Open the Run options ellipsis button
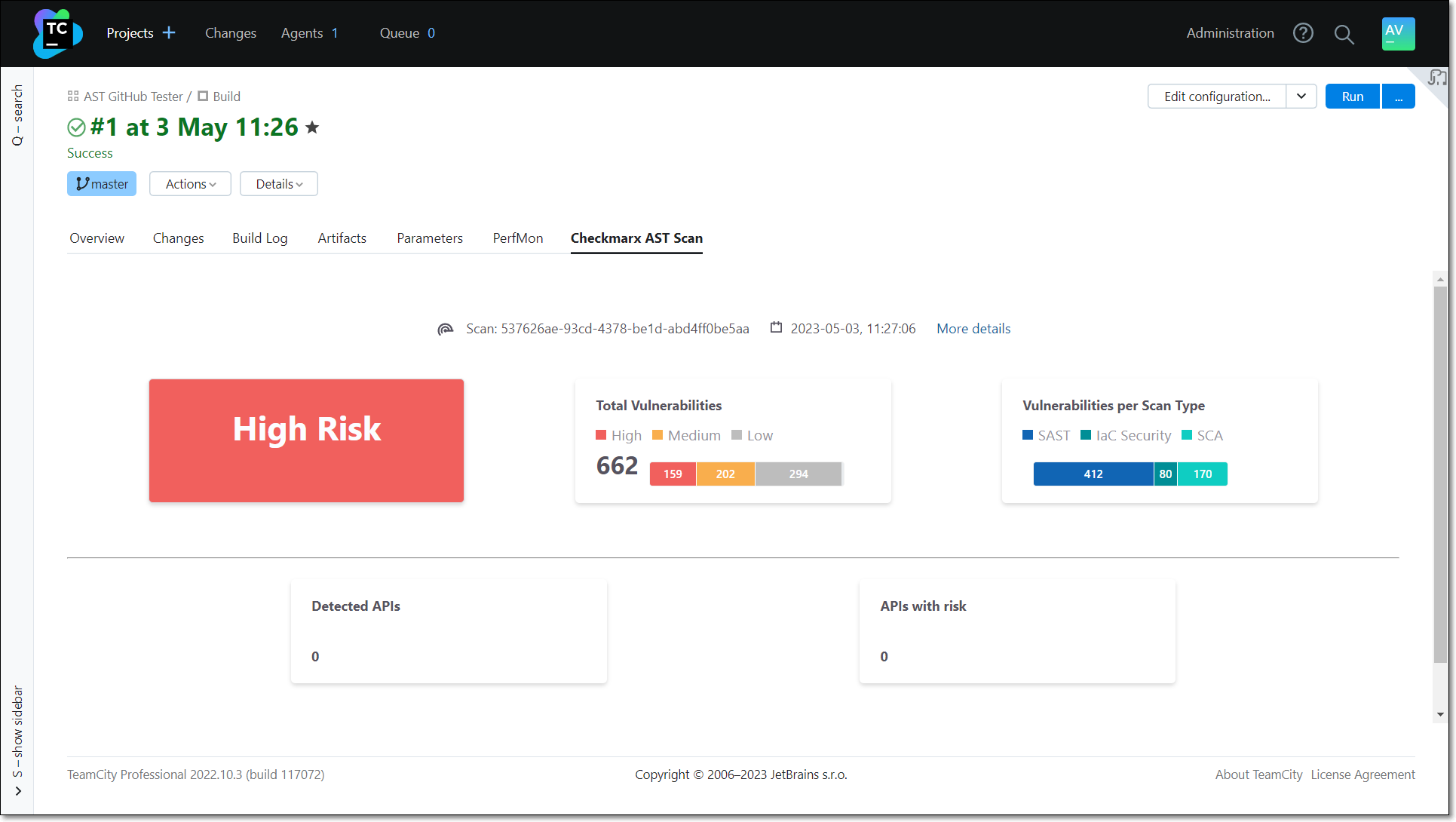Screen dimensions: 1456x822 pyautogui.click(x=1399, y=97)
